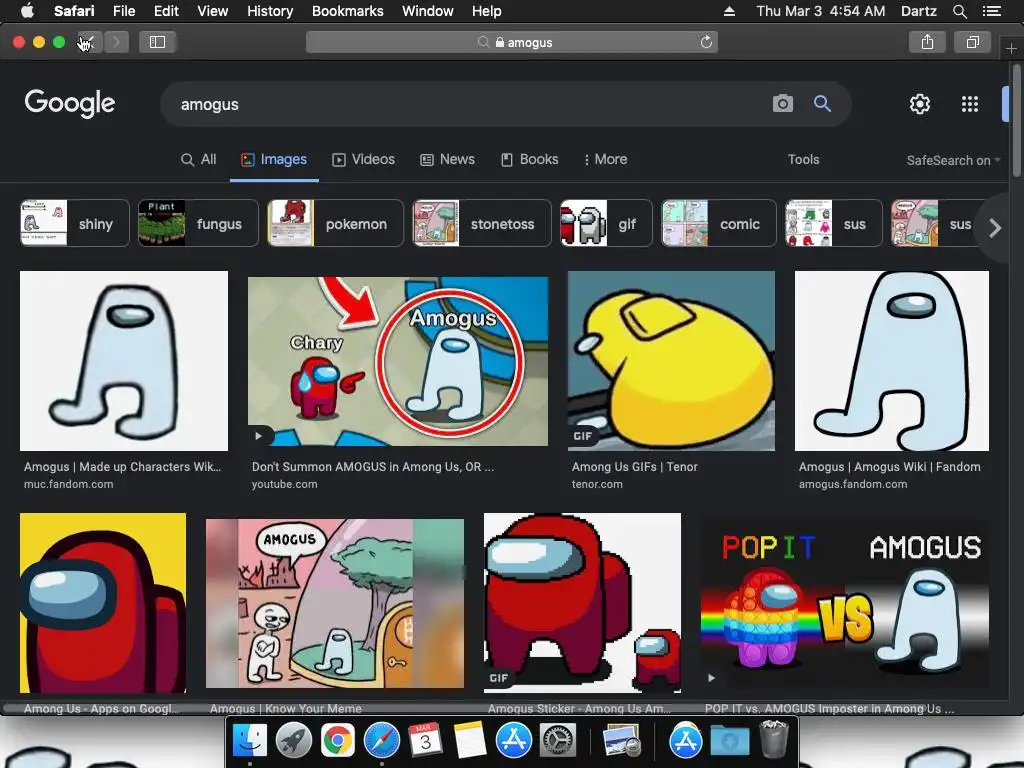Screen dimensions: 1024x768
Task: Reload the page with the refresh icon
Action: [x=706, y=42]
